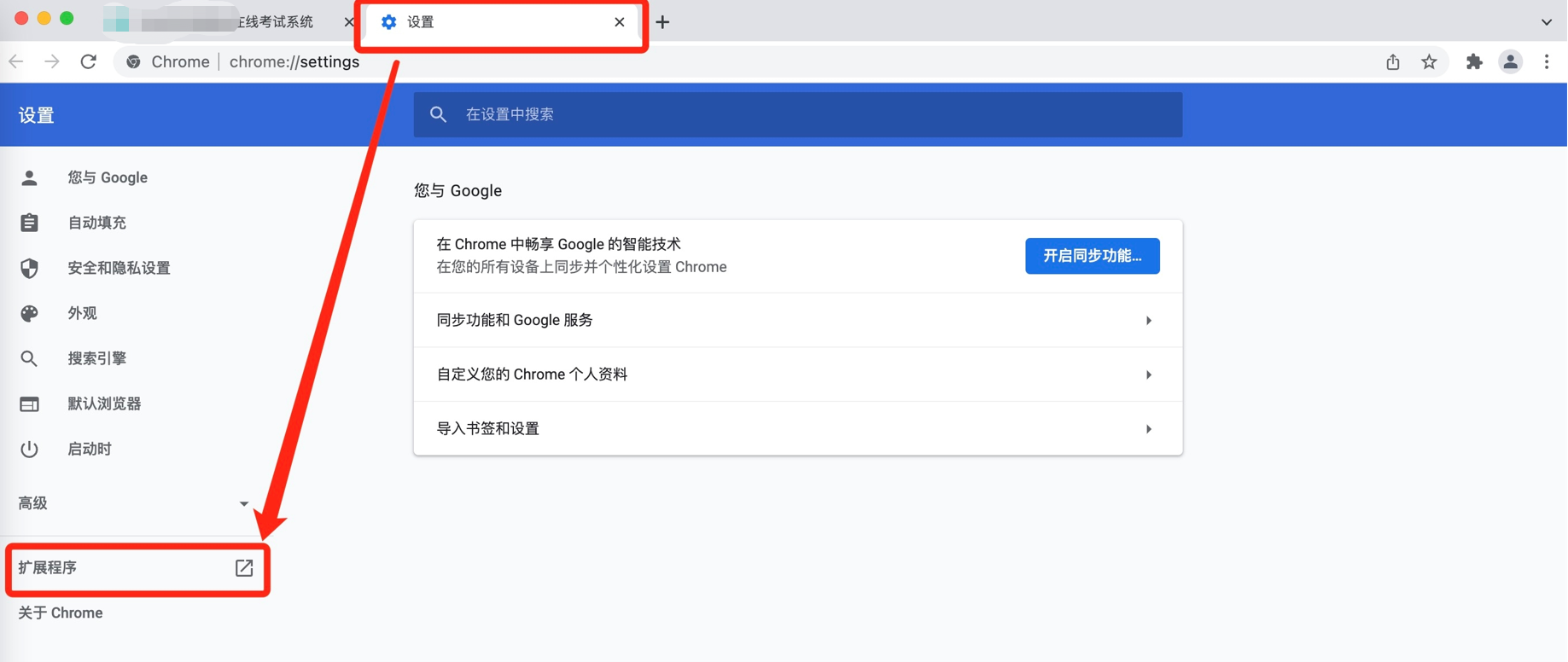Open 扩展程序 link in sidebar
Viewport: 1568px width, 662px height.
point(137,567)
